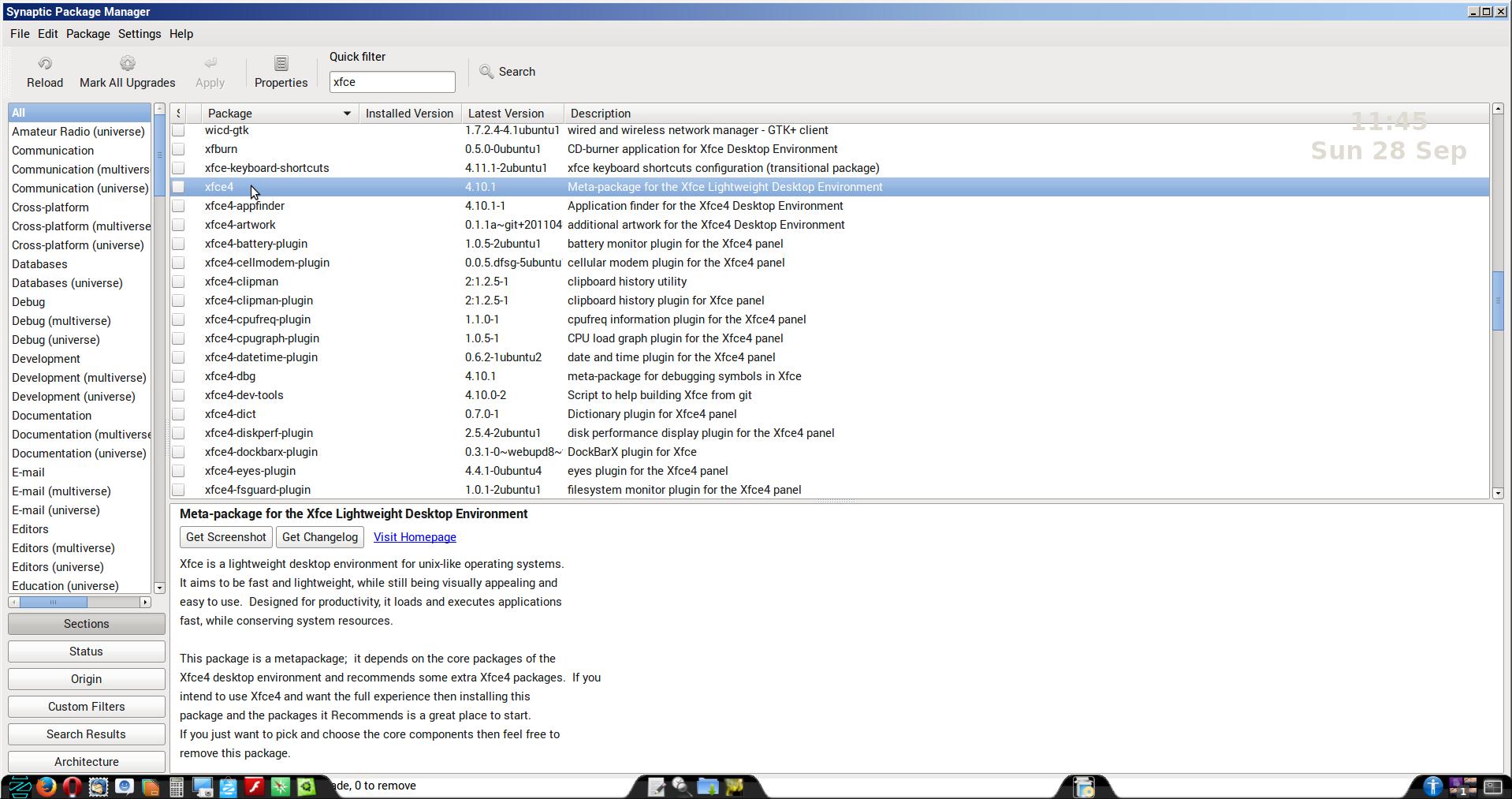Open the blue shopping bag store icon
Viewport: 1512px width, 799px height.
pos(228,786)
